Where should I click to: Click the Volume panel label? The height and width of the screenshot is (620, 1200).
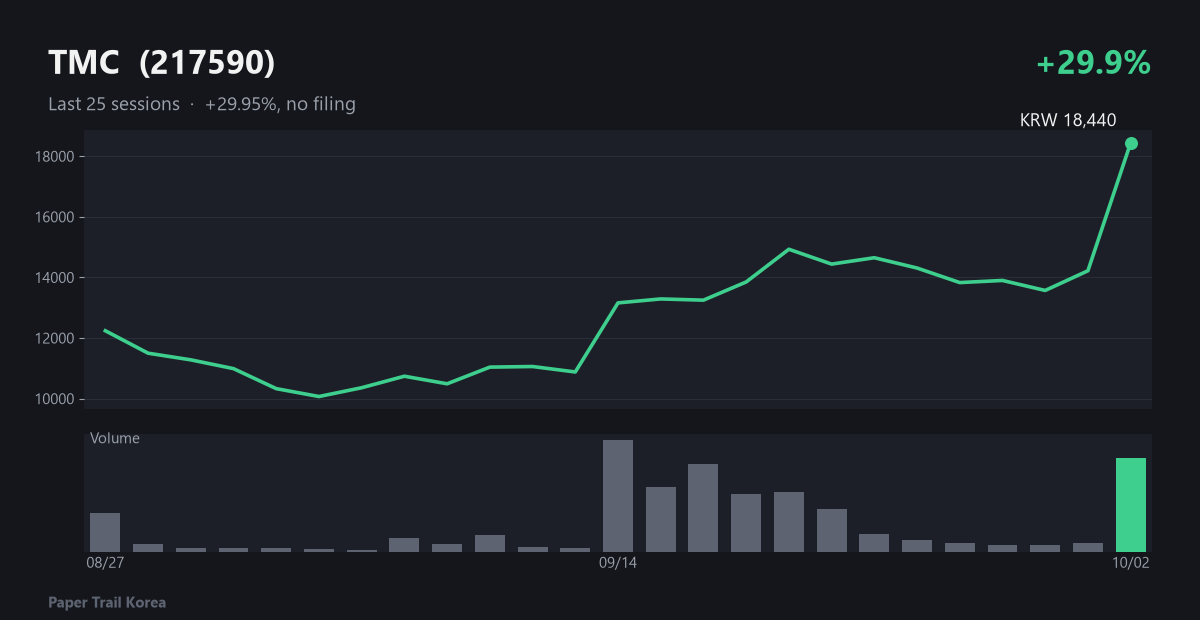[x=115, y=438]
